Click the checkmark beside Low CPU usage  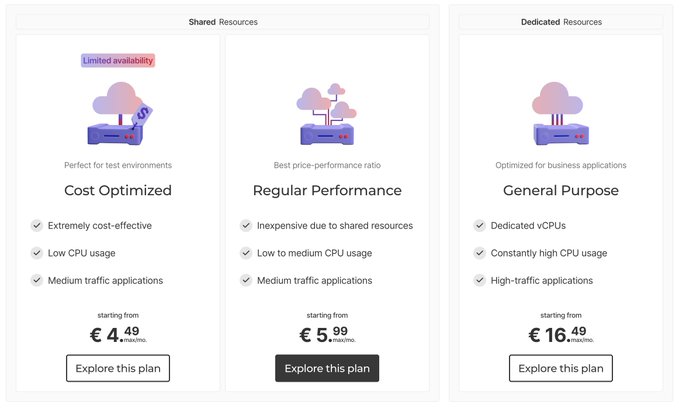tap(37, 253)
